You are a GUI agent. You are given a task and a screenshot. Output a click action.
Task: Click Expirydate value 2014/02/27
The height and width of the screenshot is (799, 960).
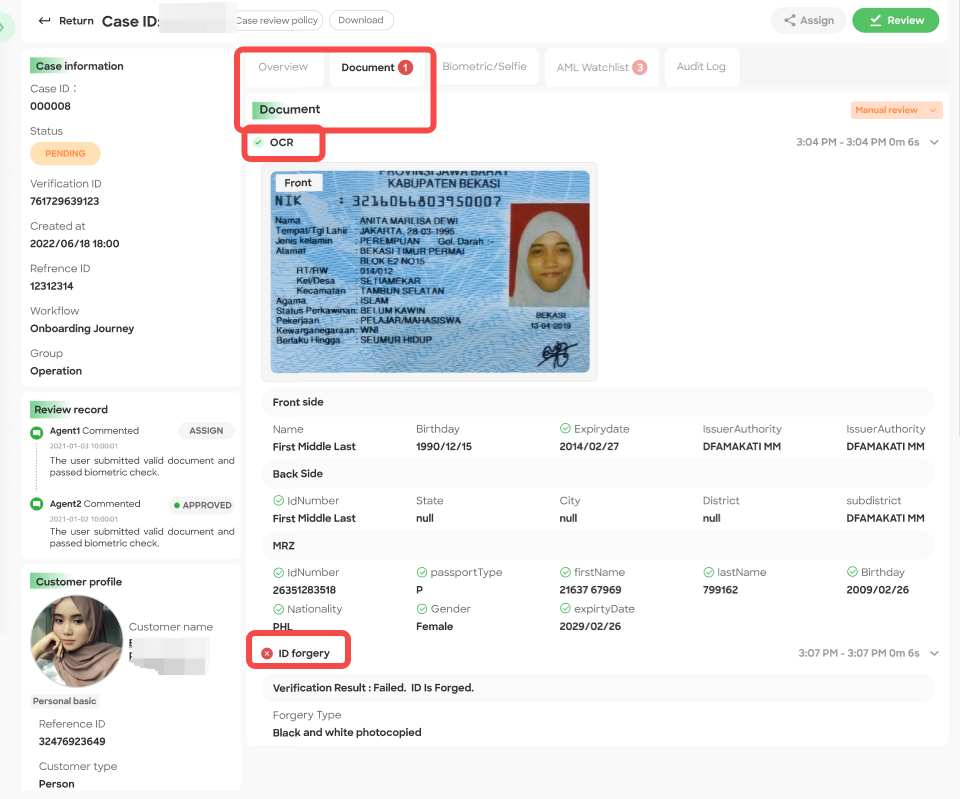[589, 447]
